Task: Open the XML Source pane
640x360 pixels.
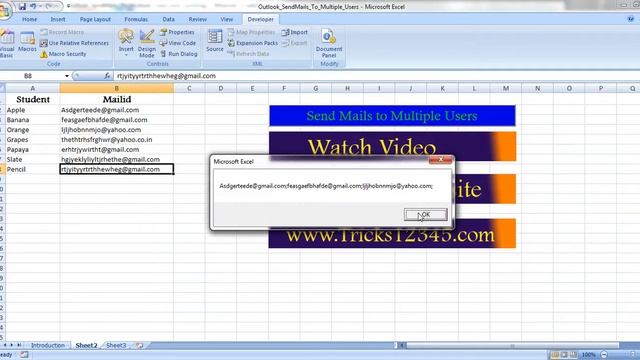Action: [215, 41]
